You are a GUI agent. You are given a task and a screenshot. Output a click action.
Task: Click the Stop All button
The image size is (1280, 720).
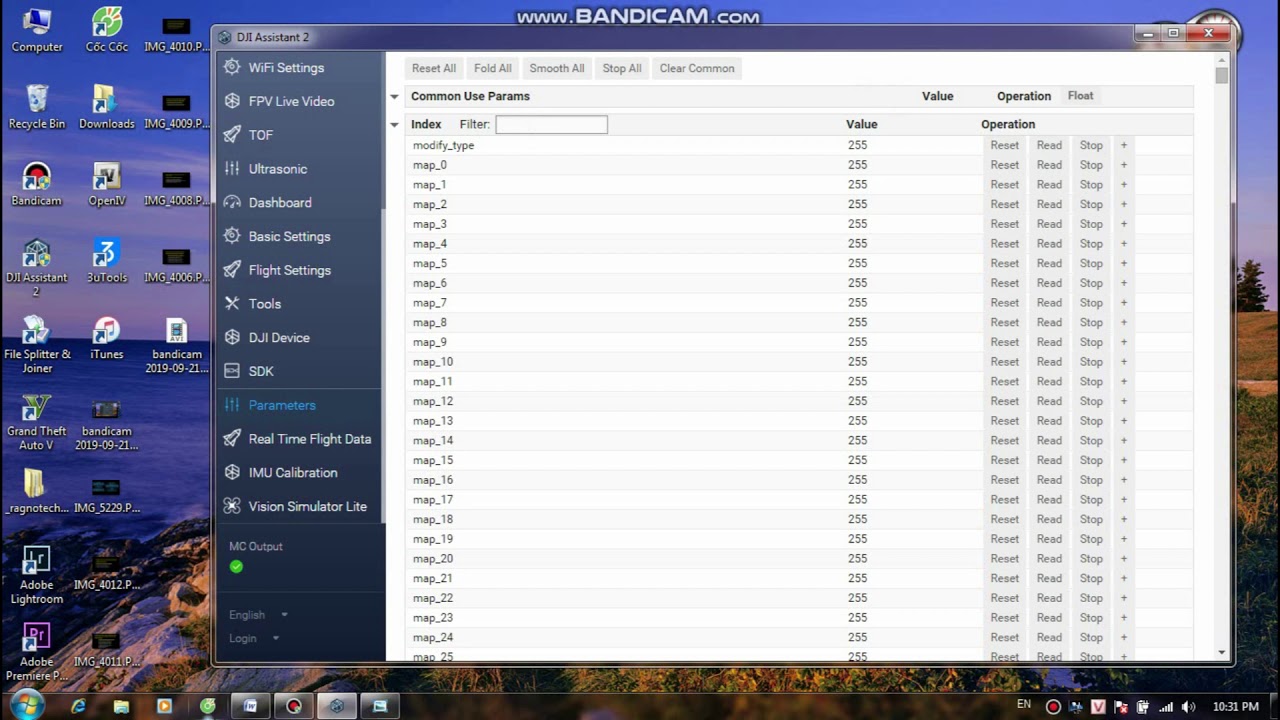click(x=622, y=68)
